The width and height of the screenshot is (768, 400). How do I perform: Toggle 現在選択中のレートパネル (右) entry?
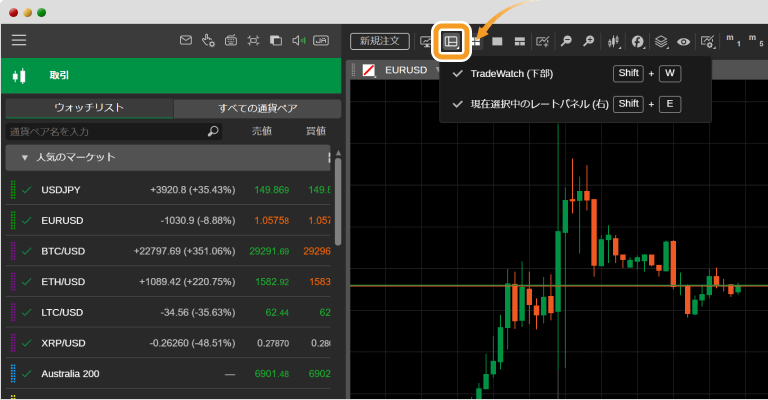tap(575, 104)
